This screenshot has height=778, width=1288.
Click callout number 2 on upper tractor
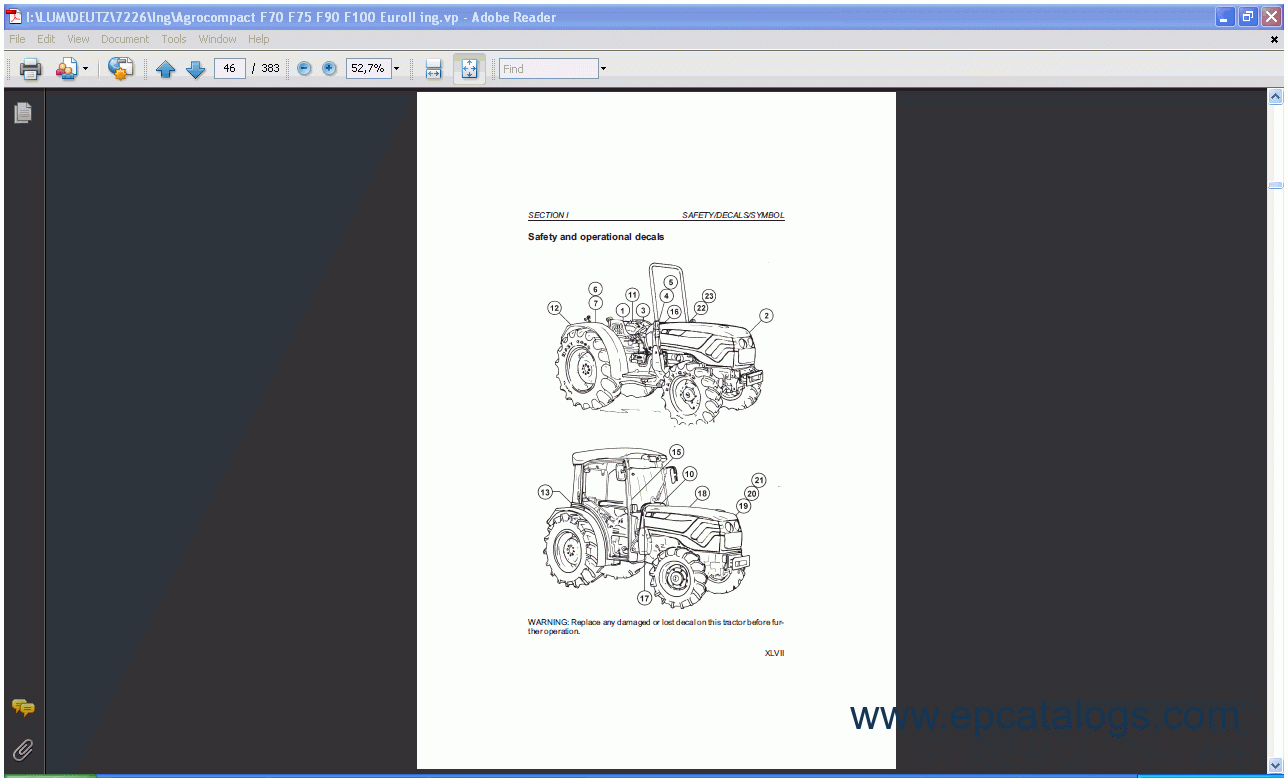click(766, 316)
